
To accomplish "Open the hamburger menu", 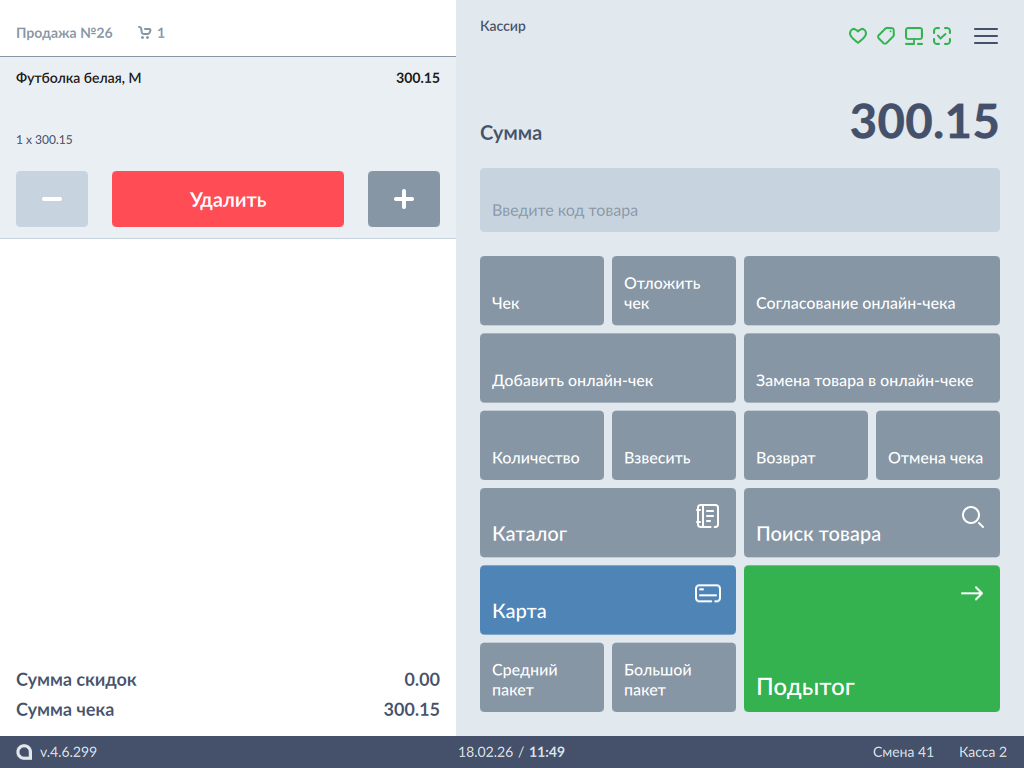I will [986, 36].
